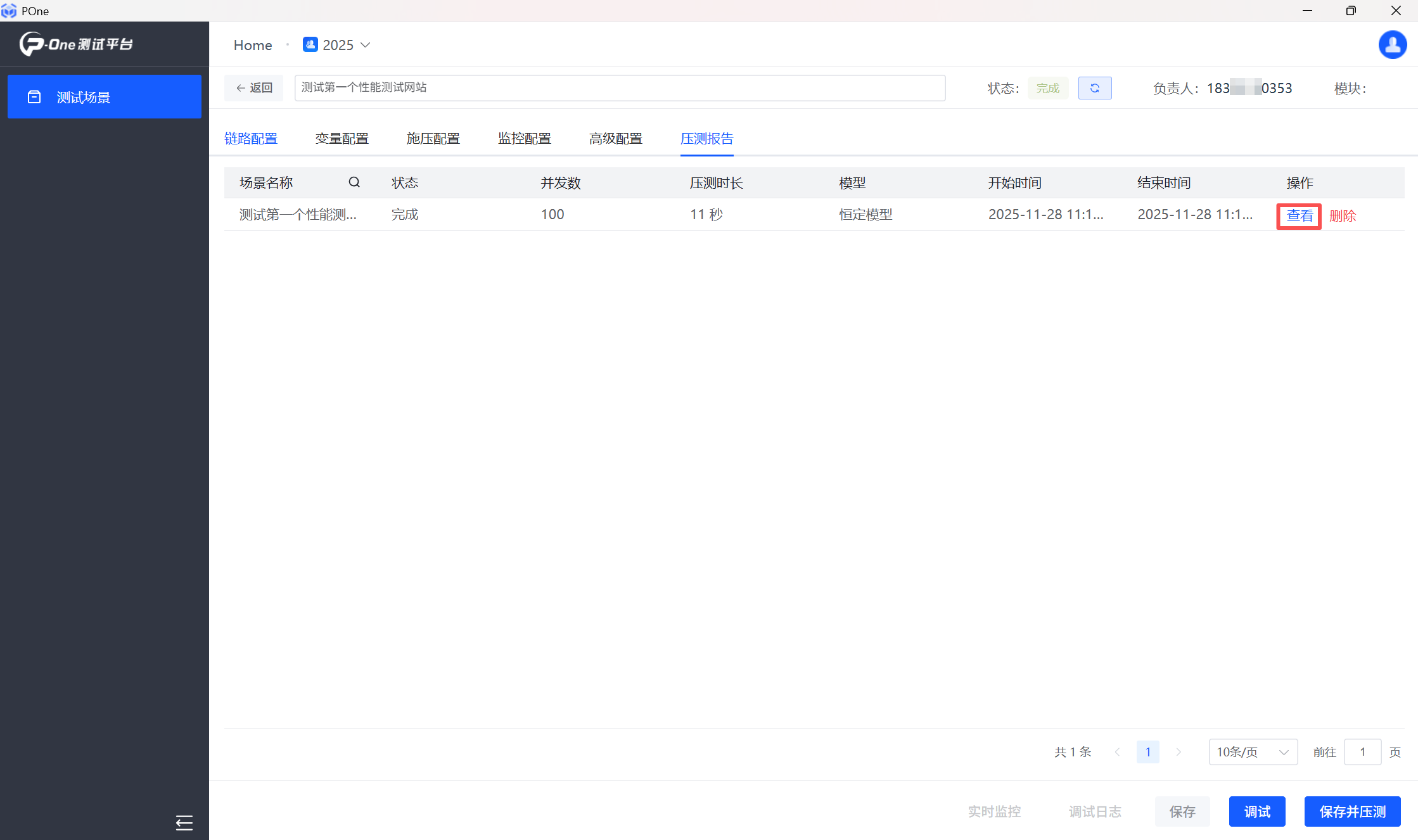Viewport: 1418px width, 840px height.
Task: Click the refresh status icon button
Action: pos(1094,88)
